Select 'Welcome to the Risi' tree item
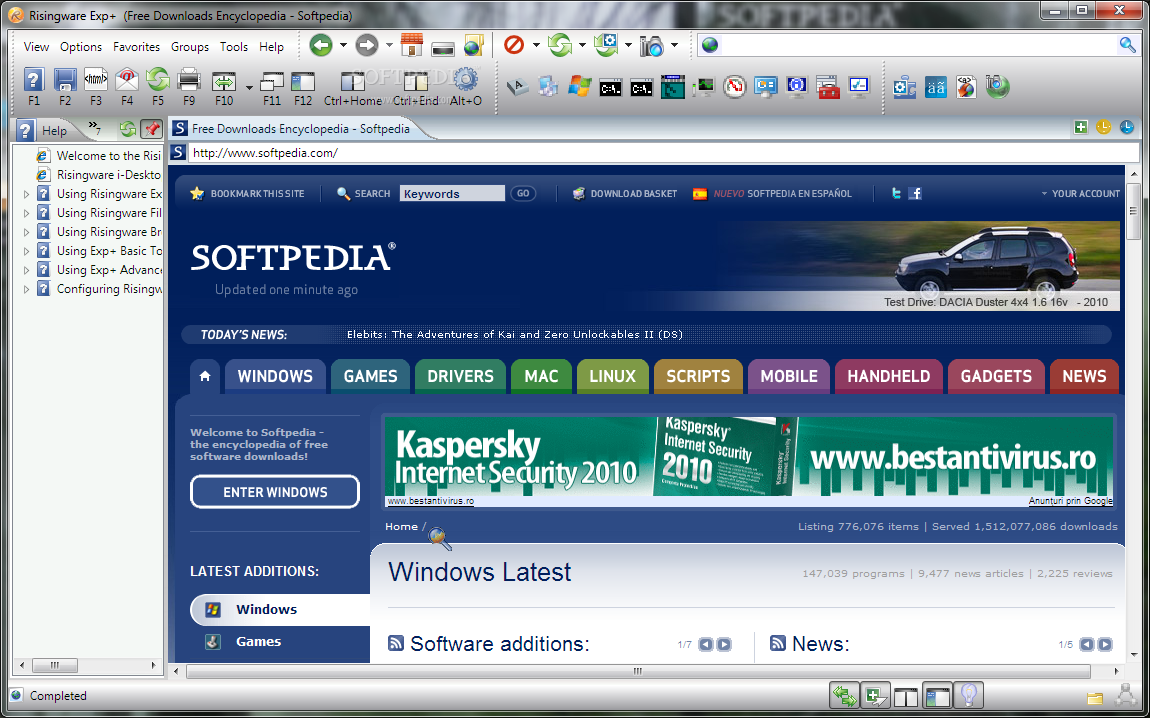1150x718 pixels. click(109, 155)
